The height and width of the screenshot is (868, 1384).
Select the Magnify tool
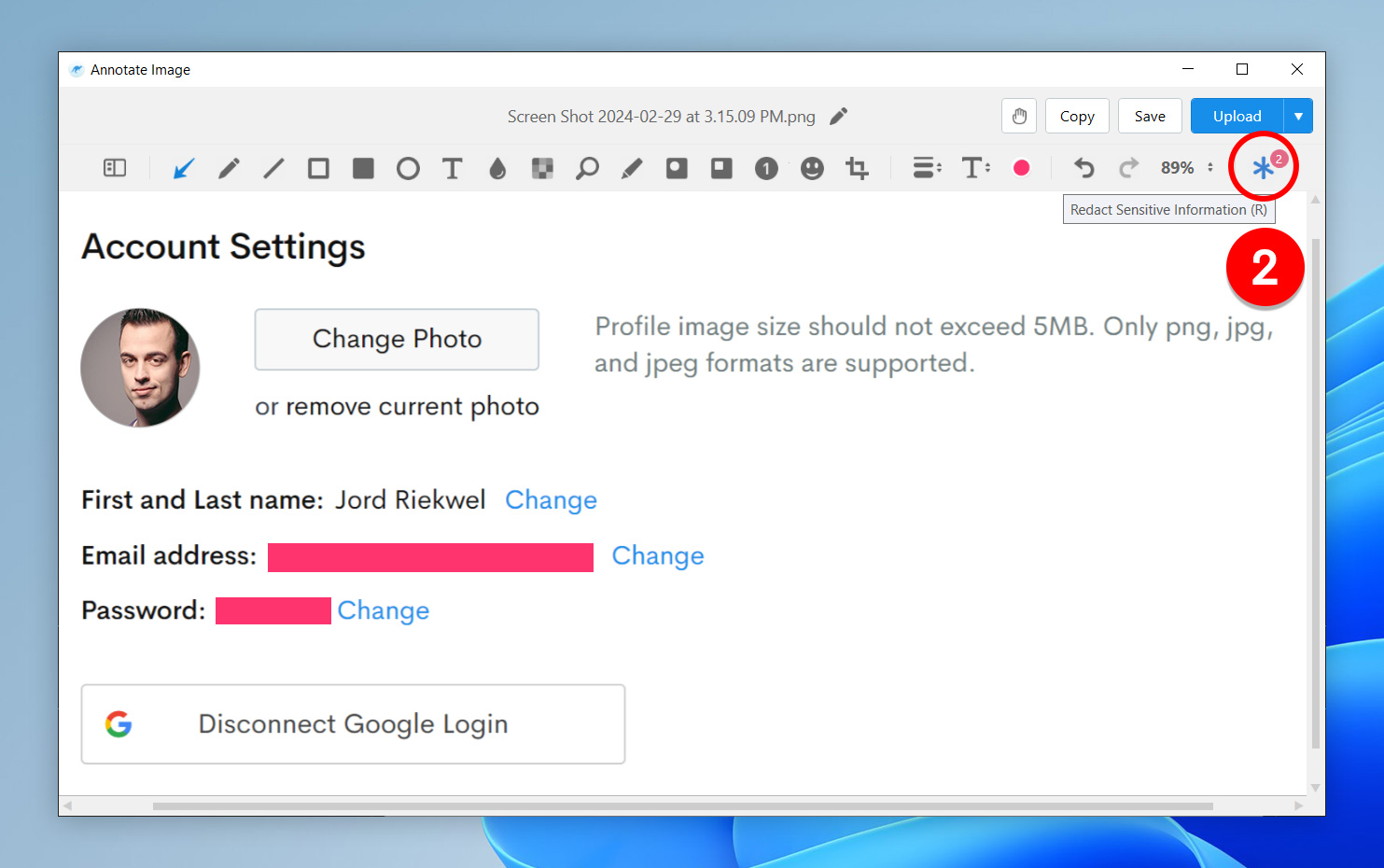tap(587, 168)
